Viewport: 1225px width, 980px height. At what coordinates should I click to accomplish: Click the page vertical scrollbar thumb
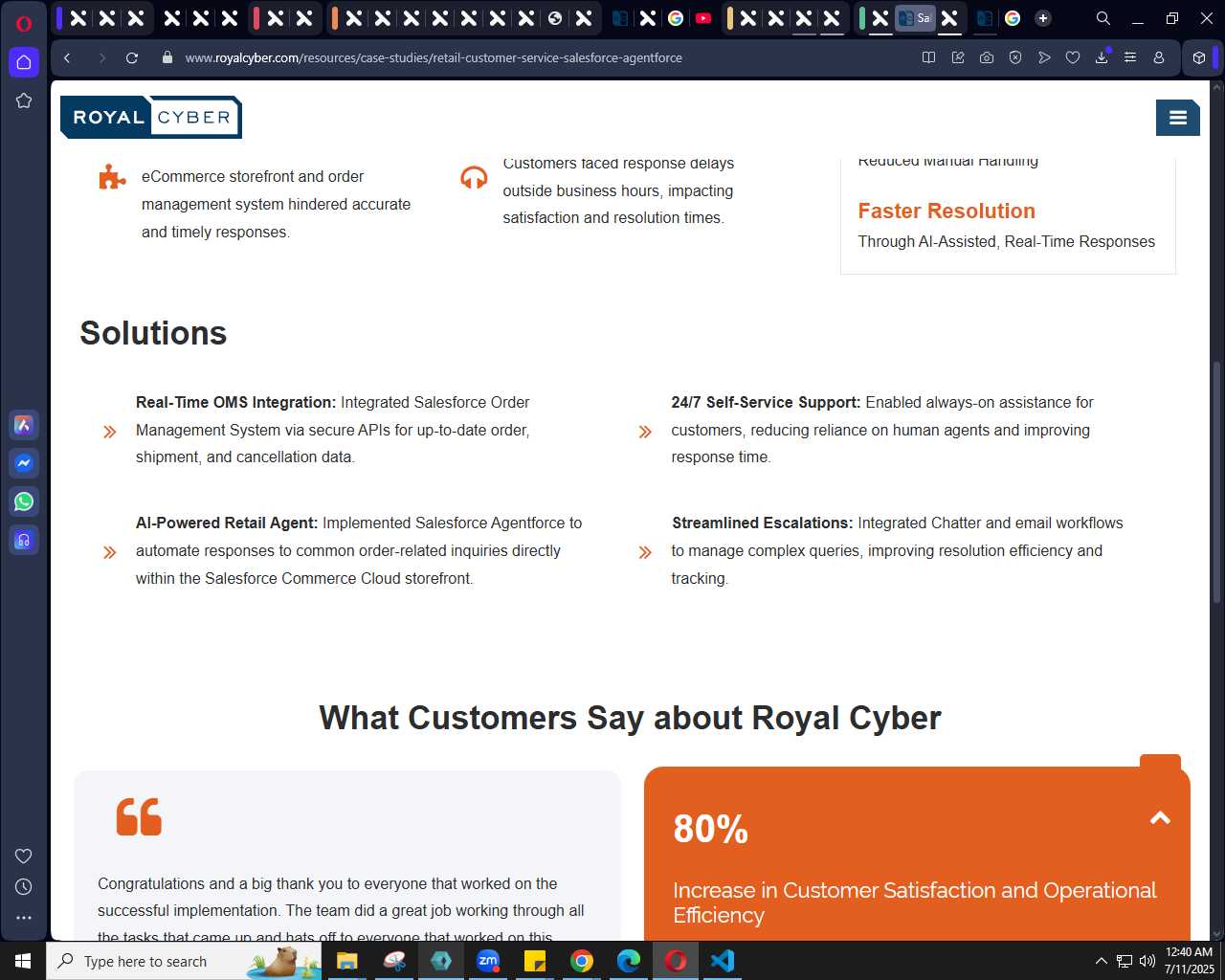tap(1216, 481)
